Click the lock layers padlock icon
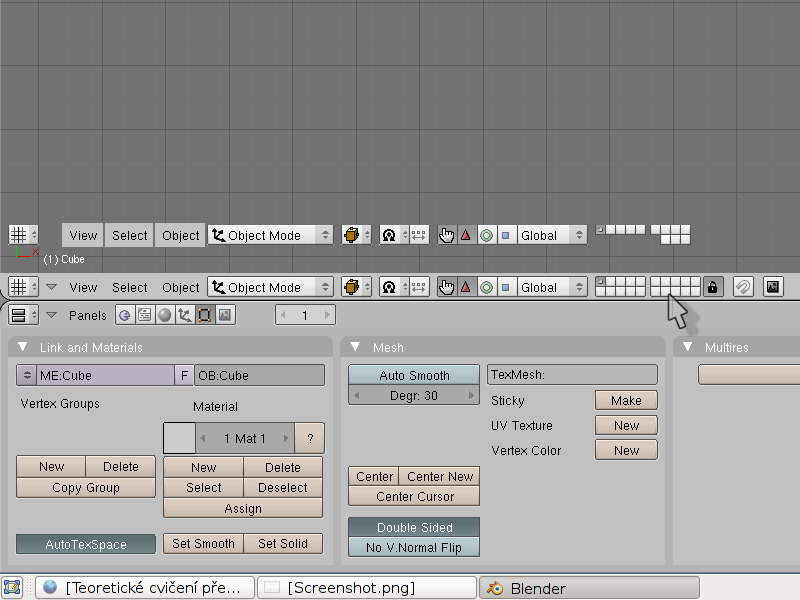The height and width of the screenshot is (600, 800). coord(713,287)
